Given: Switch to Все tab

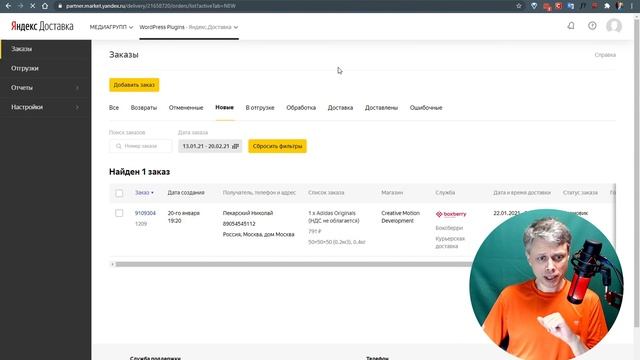Looking at the screenshot, I should pos(114,108).
